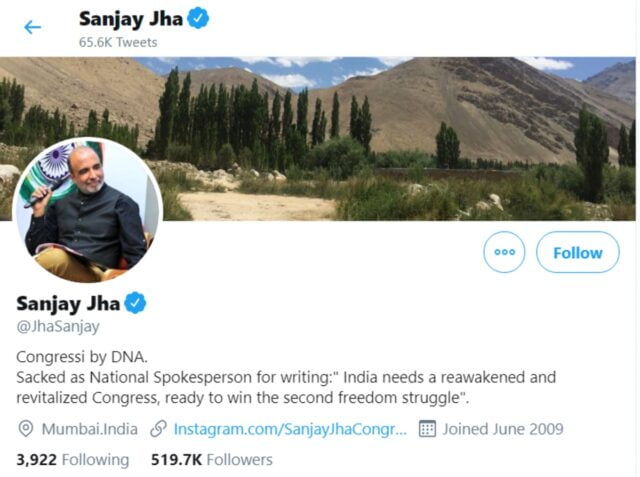The width and height of the screenshot is (640, 477).
Task: Click the 65.6K Tweets count
Action: (118, 42)
